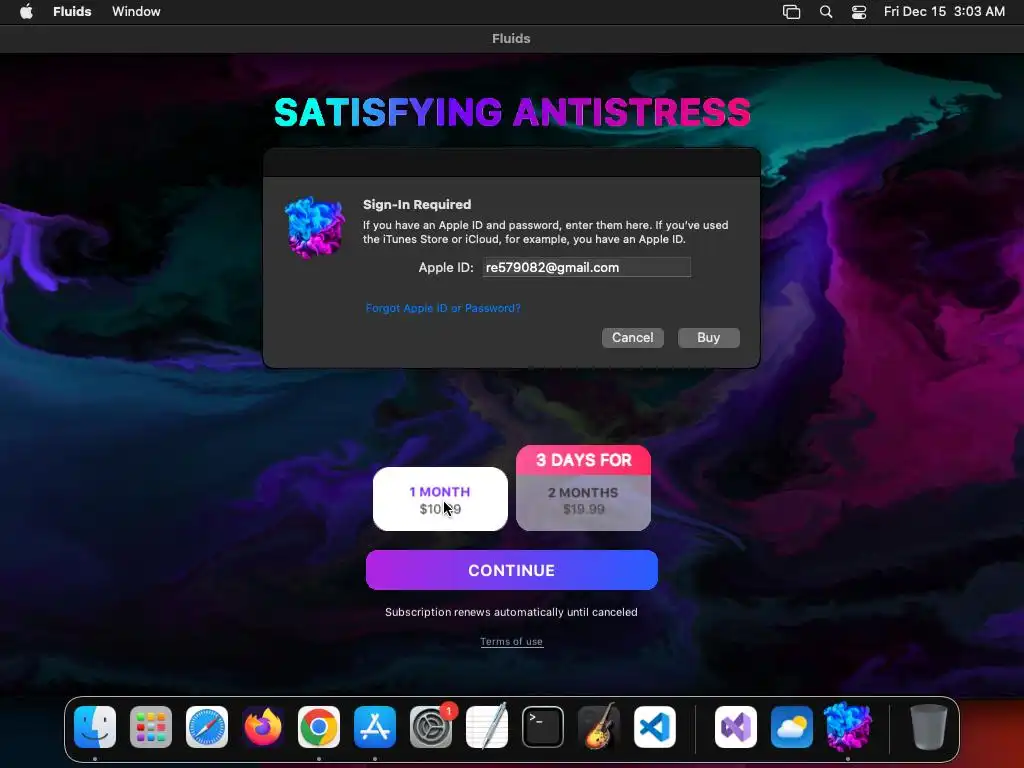Open the Trash from the Dock
The height and width of the screenshot is (768, 1024).
(x=928, y=726)
